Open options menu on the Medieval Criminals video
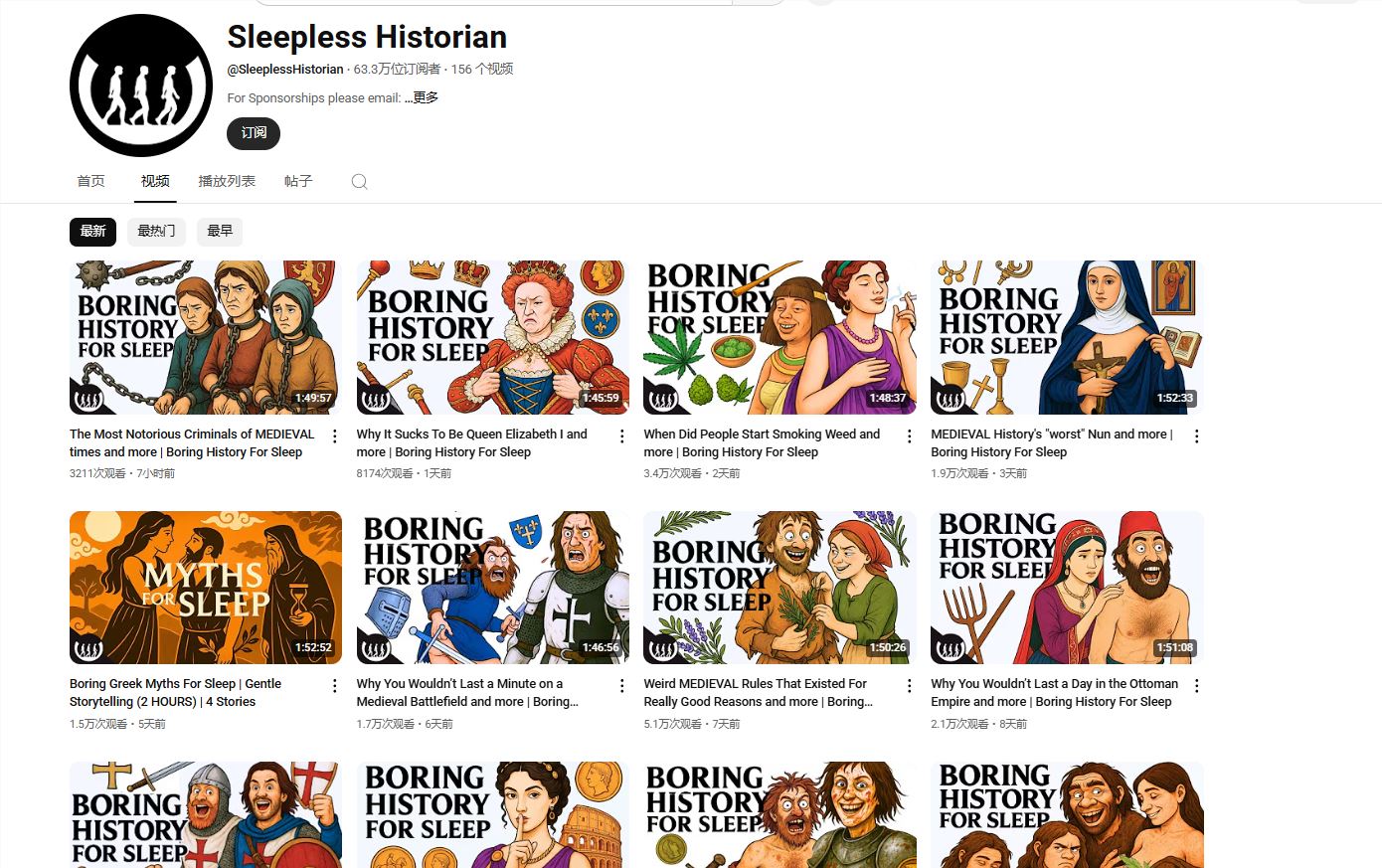1382x868 pixels. 334,435
